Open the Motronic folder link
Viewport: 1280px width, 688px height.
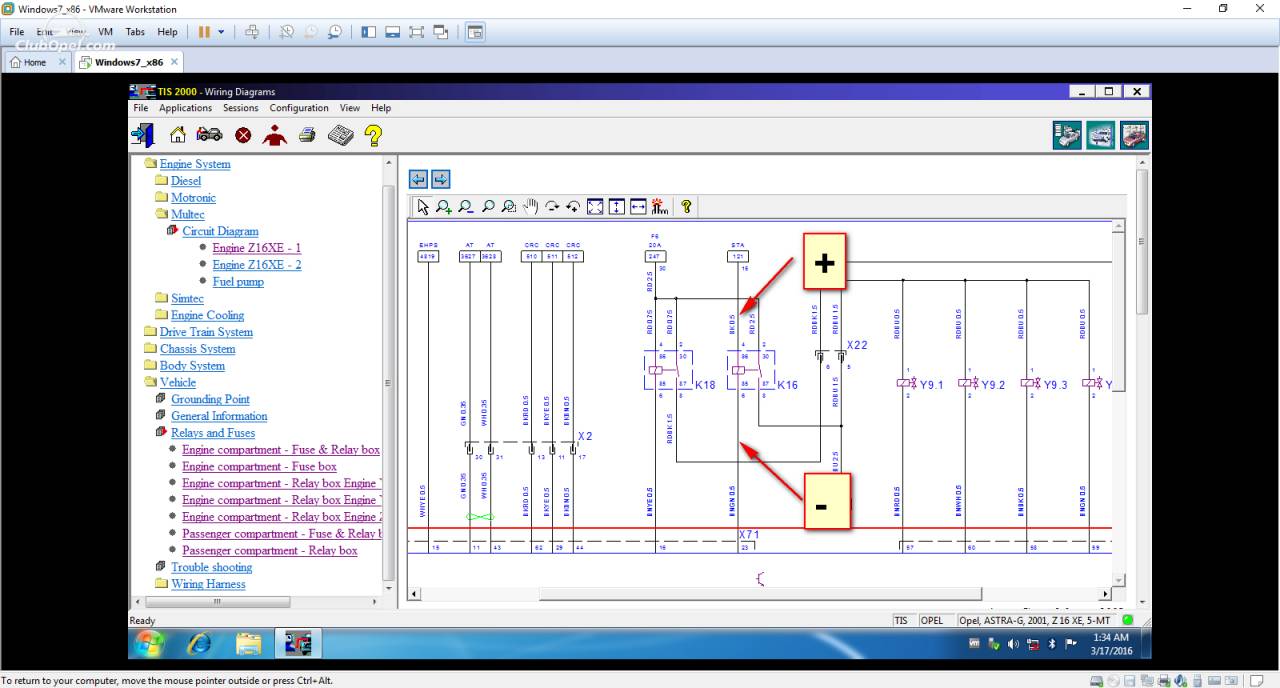[193, 198]
